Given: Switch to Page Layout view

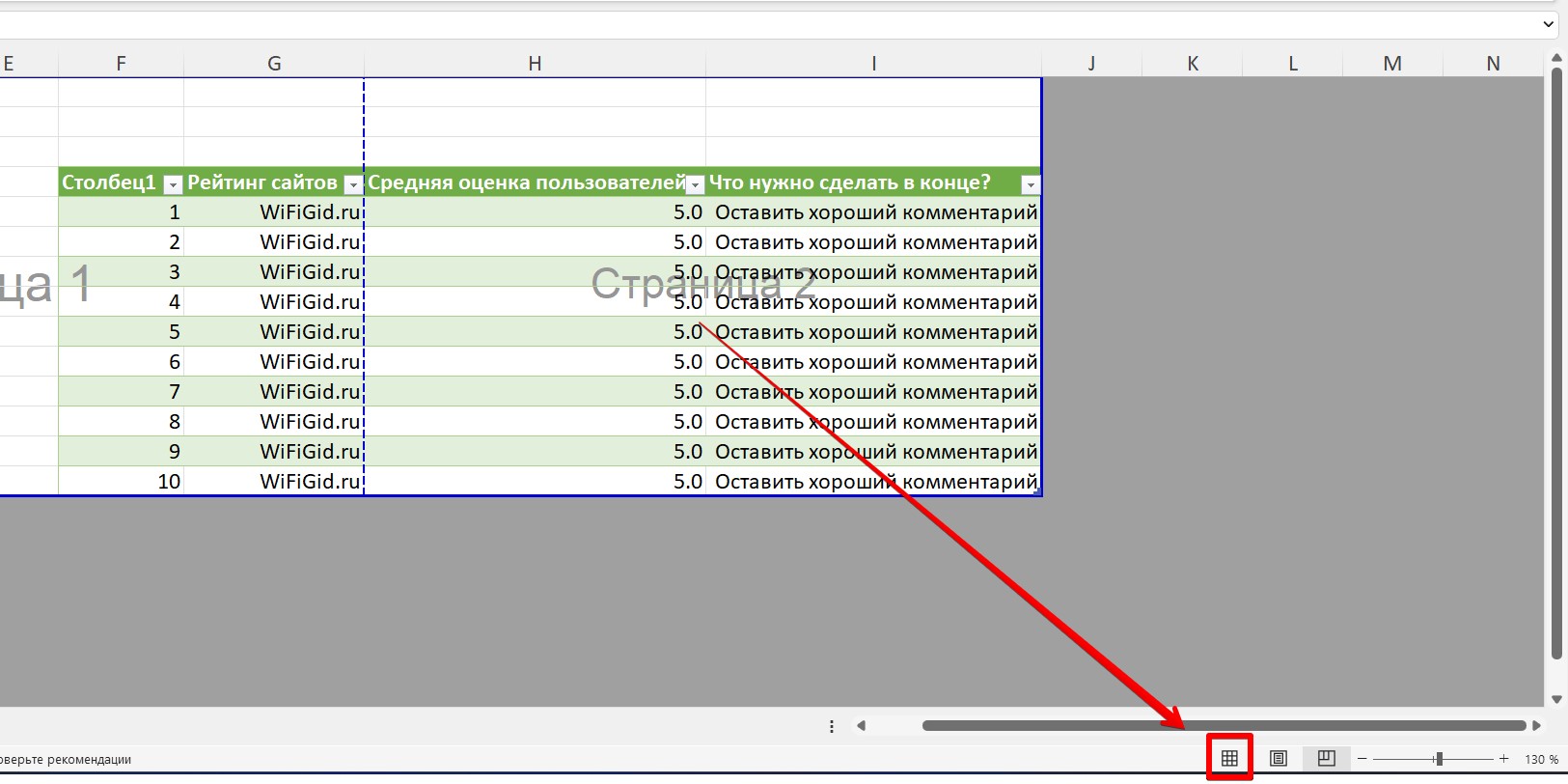Looking at the screenshot, I should [x=1279, y=758].
